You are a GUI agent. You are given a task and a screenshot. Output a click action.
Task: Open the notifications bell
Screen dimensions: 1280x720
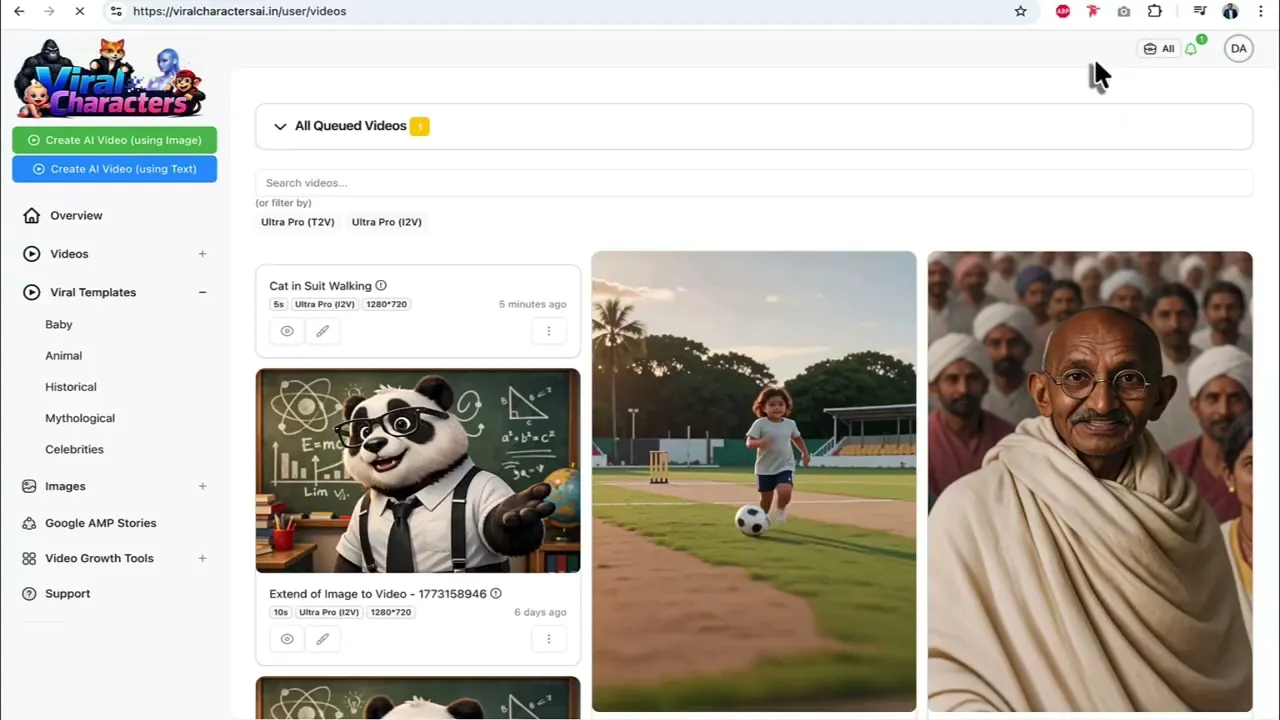(x=1191, y=48)
